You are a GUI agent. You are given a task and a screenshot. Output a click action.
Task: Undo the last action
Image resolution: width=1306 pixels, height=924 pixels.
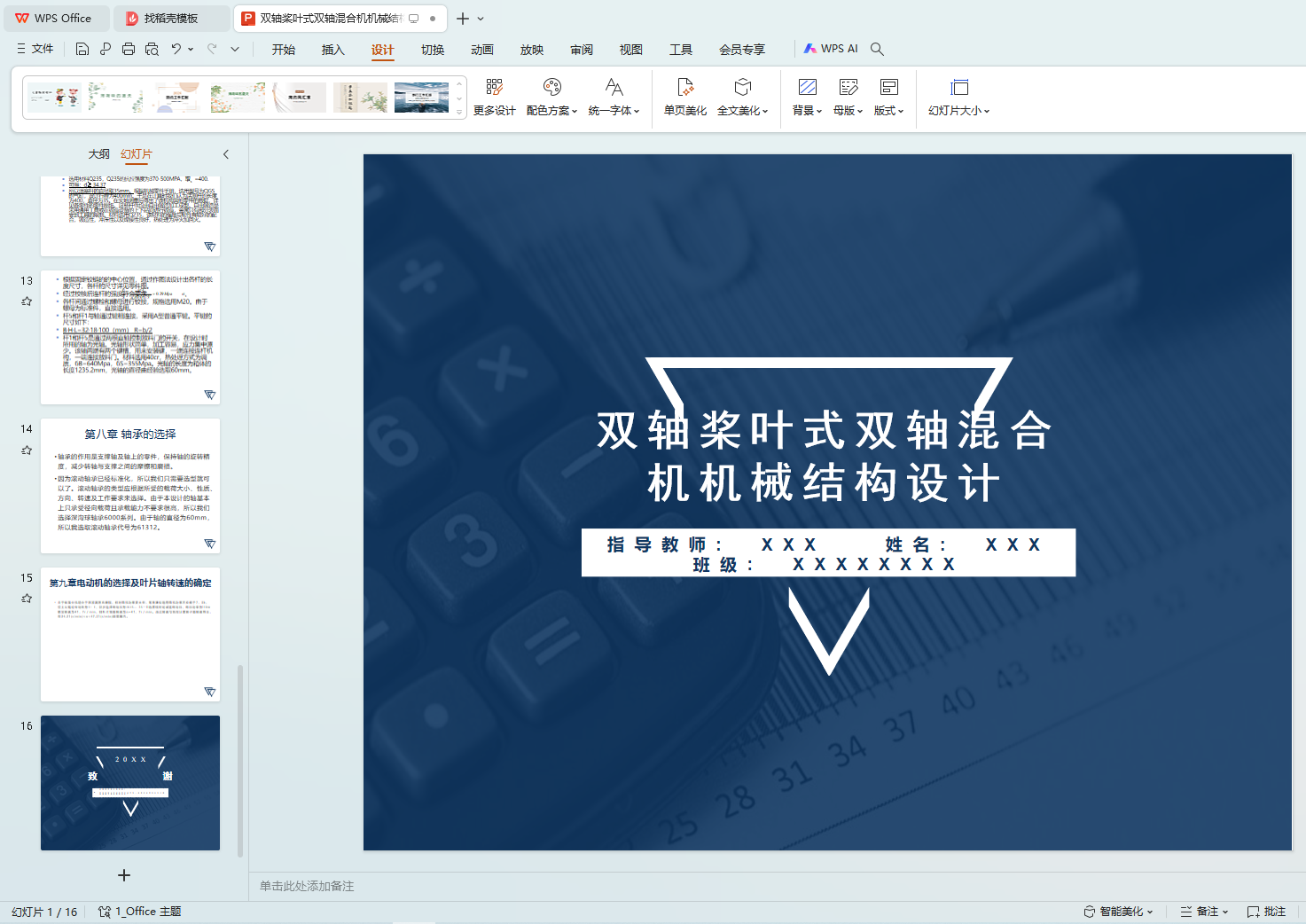176,49
